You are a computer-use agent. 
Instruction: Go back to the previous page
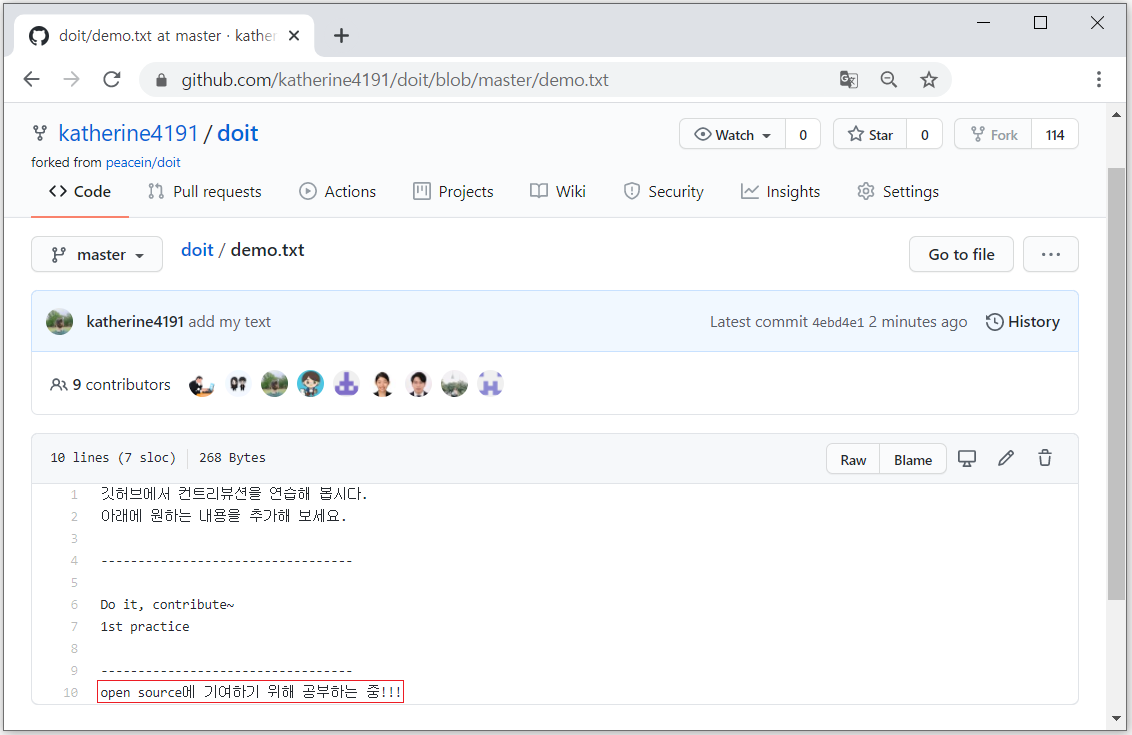click(x=32, y=79)
